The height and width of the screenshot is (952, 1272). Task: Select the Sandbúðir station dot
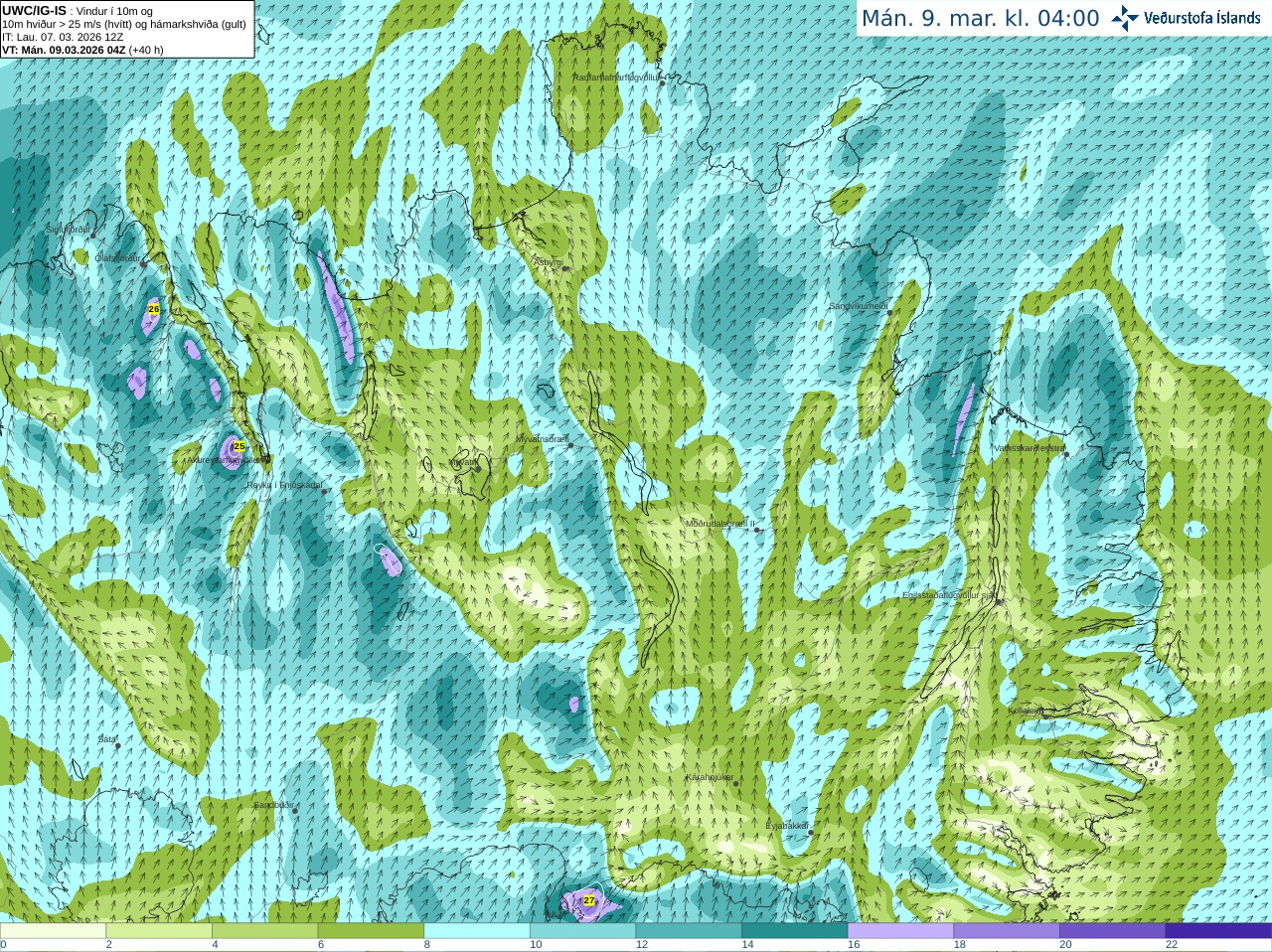(x=295, y=811)
